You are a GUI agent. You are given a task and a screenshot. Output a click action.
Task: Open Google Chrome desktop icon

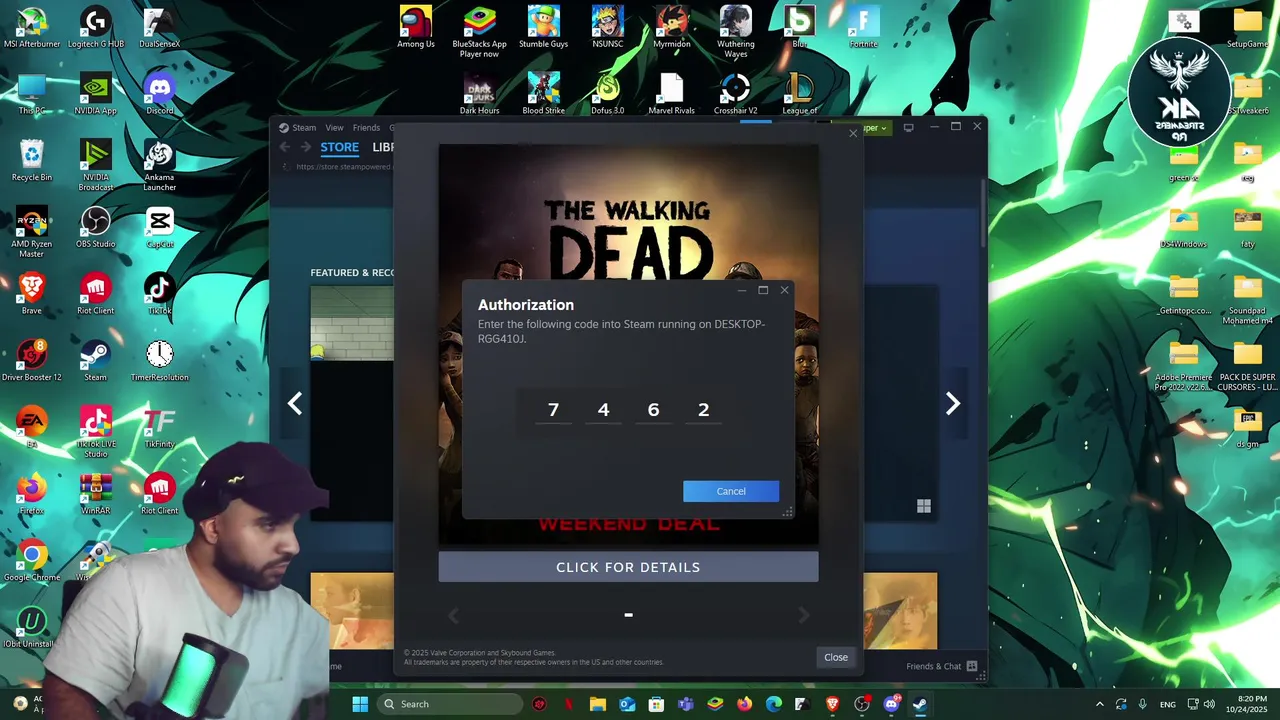32,561
